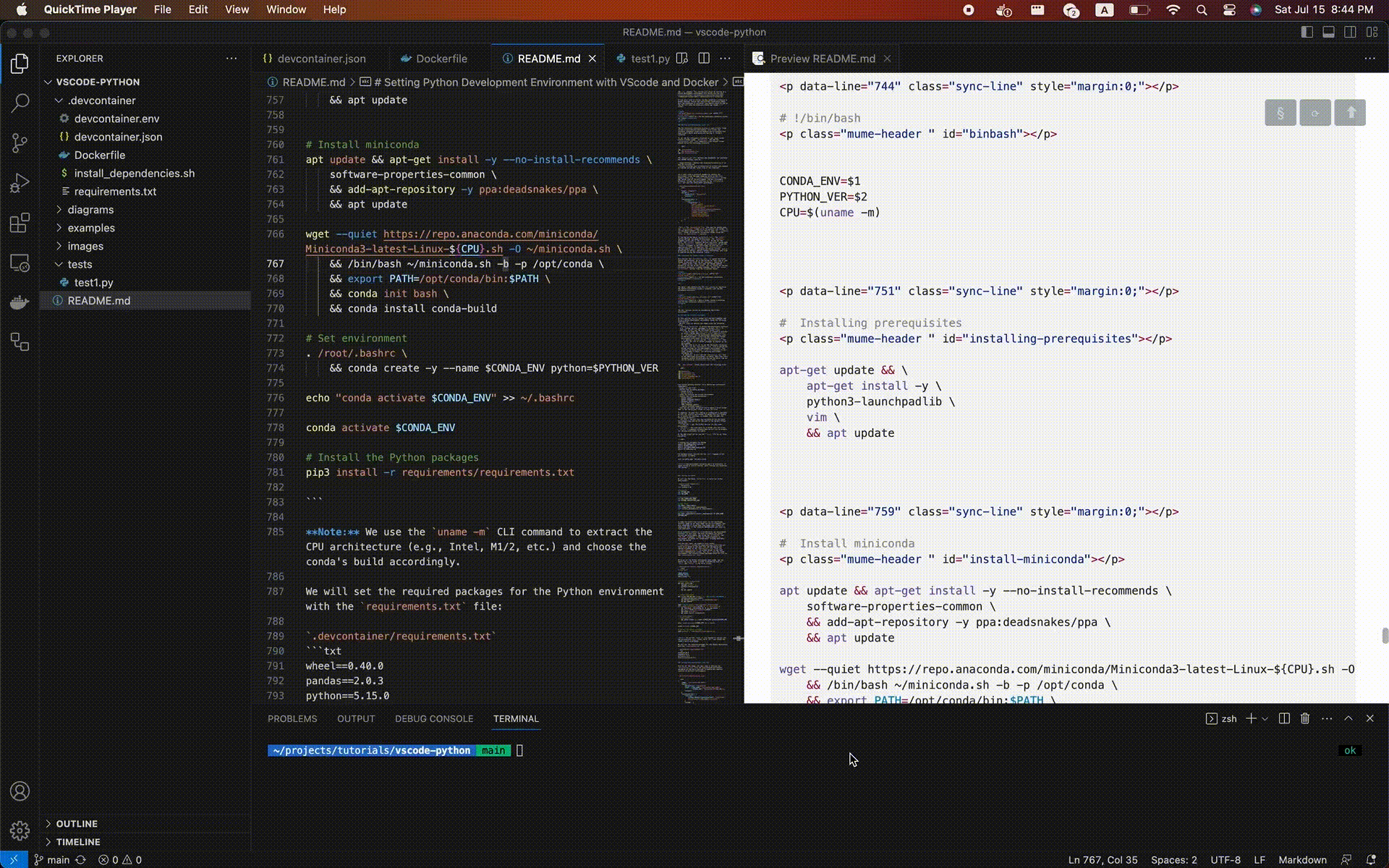Click the editor minimap
This screenshot has height=868, width=1389.
pos(703,398)
